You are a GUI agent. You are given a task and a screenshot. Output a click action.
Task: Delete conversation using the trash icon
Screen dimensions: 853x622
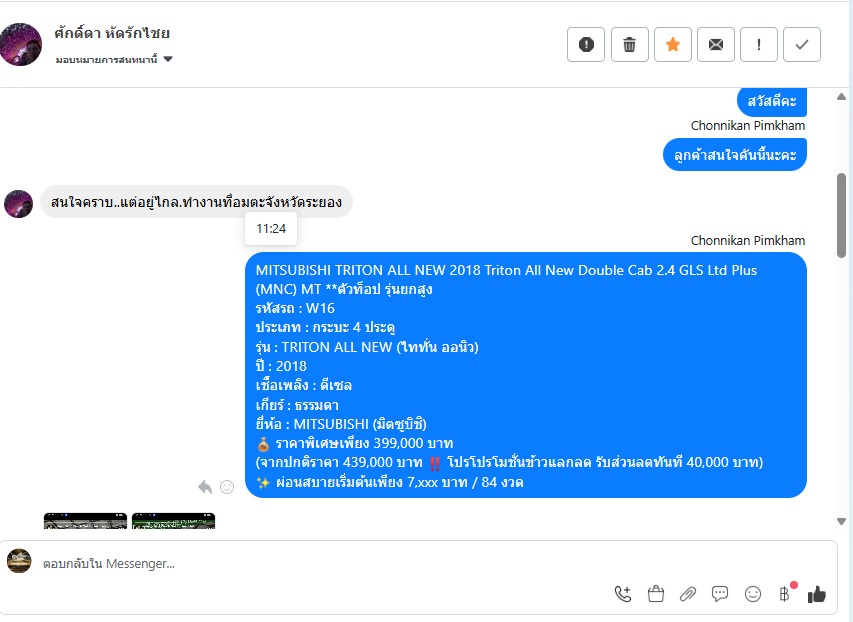(629, 44)
